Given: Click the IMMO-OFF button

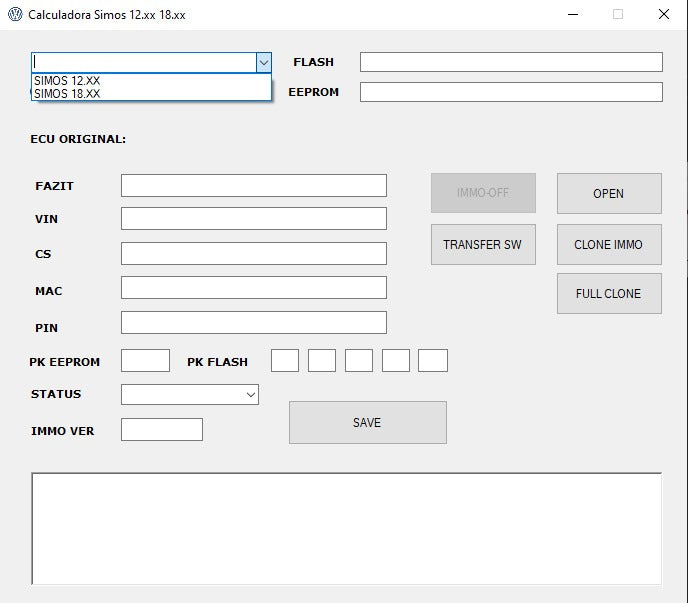Looking at the screenshot, I should click(483, 193).
